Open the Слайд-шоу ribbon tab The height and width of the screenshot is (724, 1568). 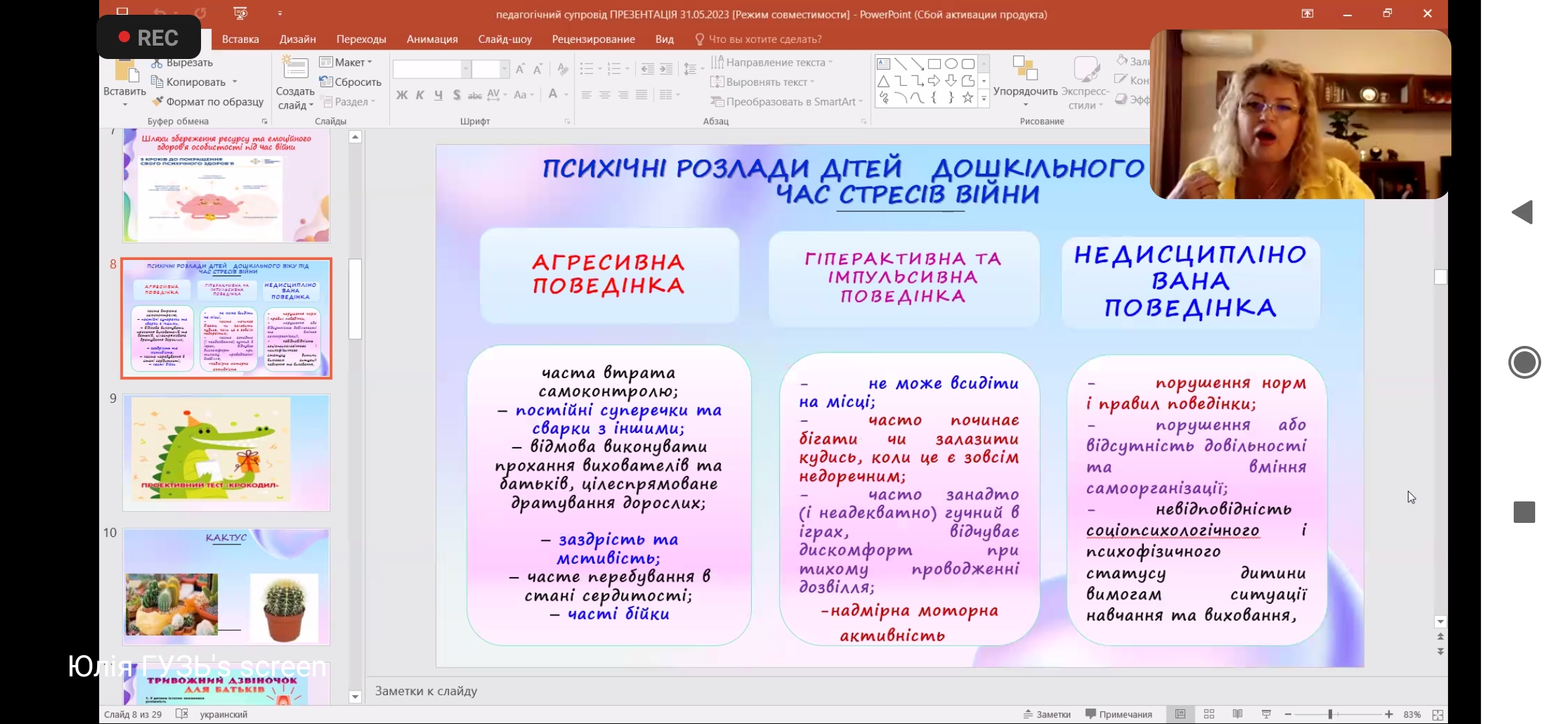click(x=505, y=39)
